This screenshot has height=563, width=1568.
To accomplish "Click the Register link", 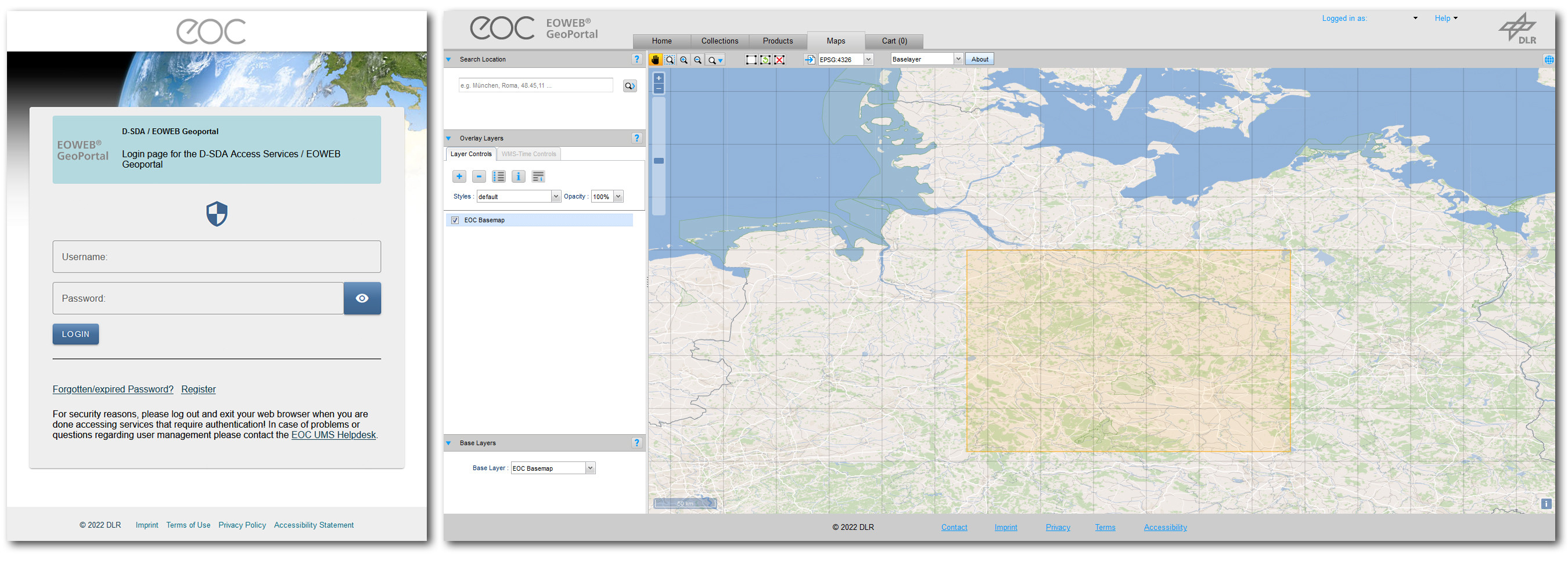I will pyautogui.click(x=199, y=389).
